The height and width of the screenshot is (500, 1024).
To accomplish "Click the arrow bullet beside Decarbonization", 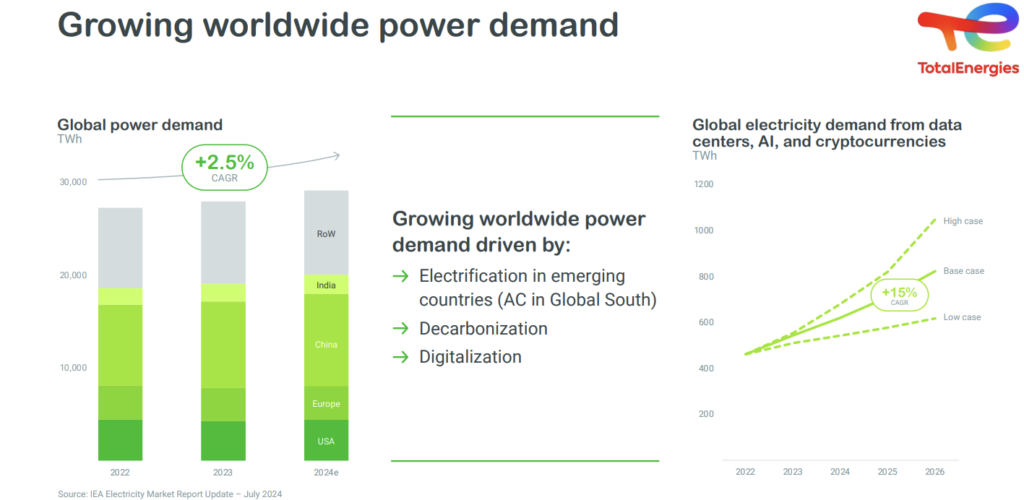I will [x=400, y=329].
